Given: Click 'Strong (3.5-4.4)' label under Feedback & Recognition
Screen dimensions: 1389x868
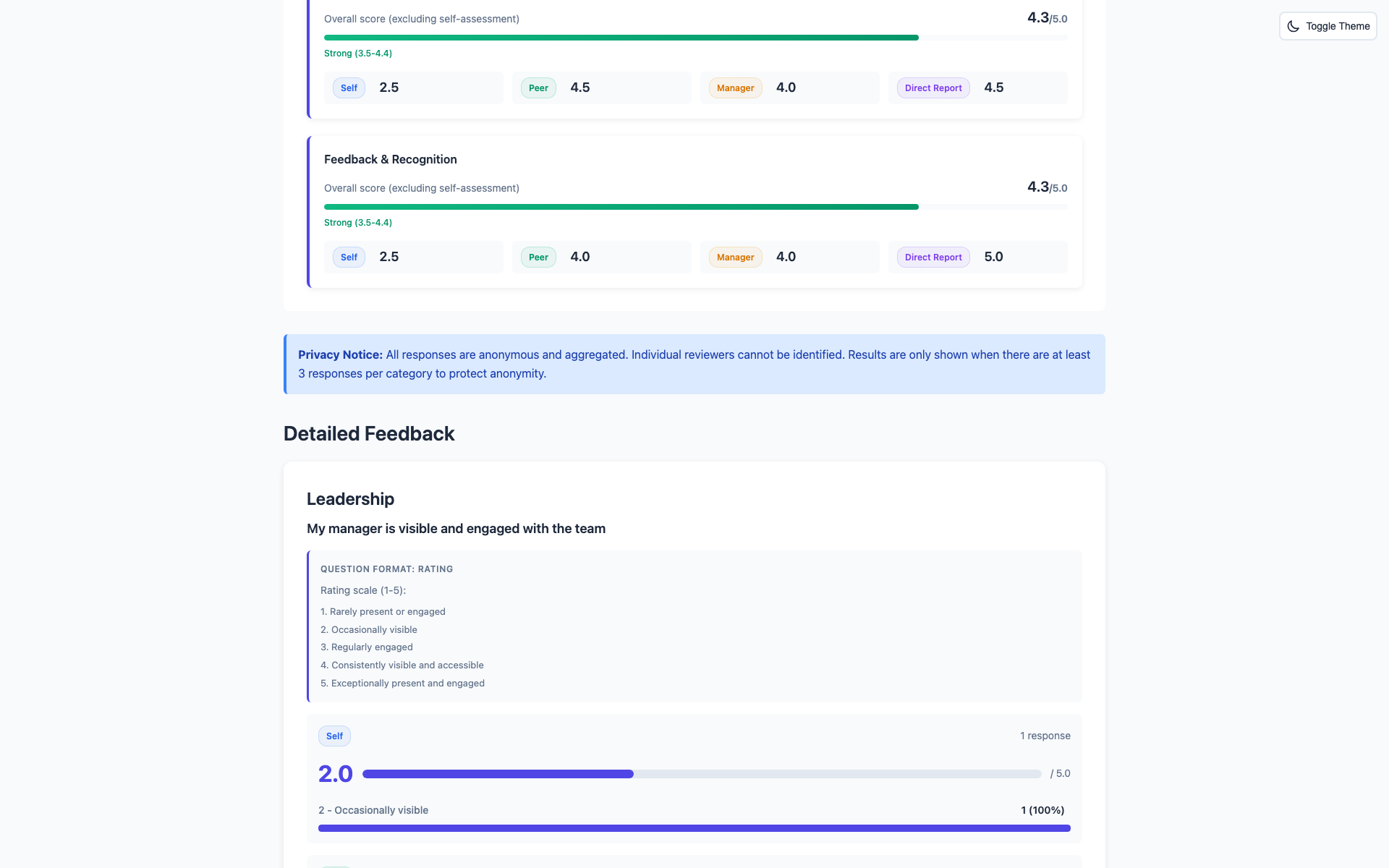Looking at the screenshot, I should pos(357,223).
